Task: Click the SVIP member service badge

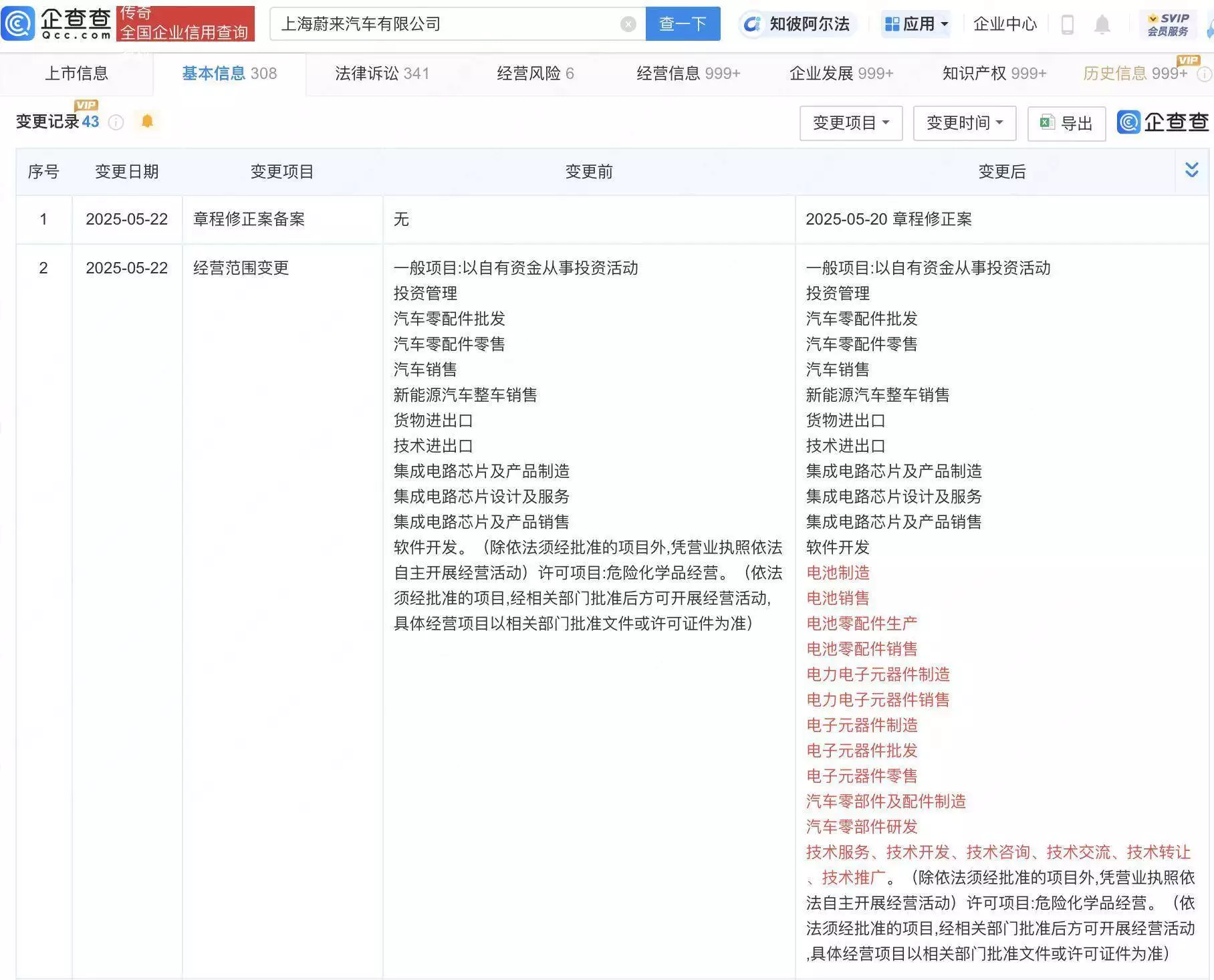Action: tap(1167, 25)
